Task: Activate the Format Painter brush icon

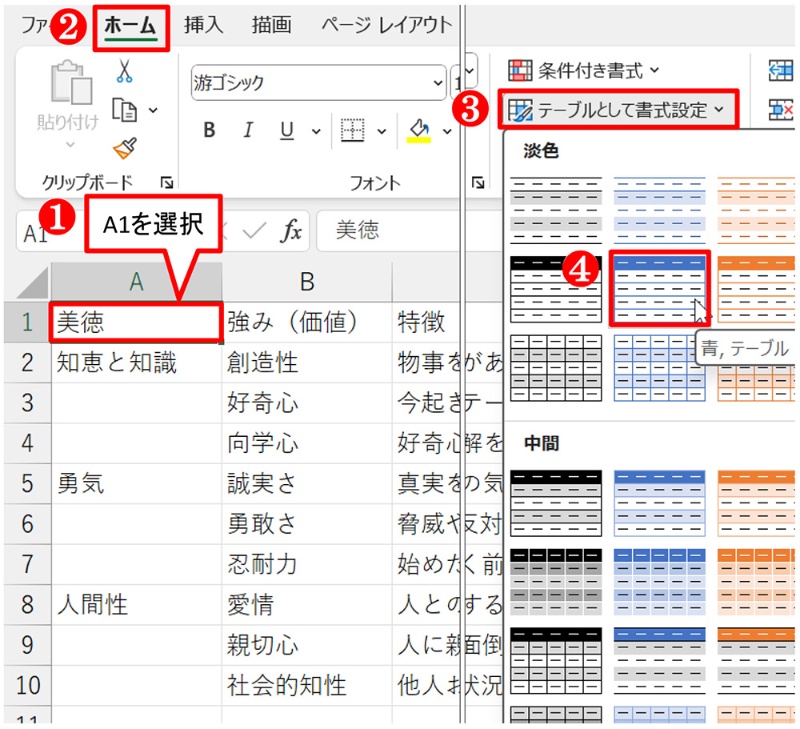Action: (124, 147)
